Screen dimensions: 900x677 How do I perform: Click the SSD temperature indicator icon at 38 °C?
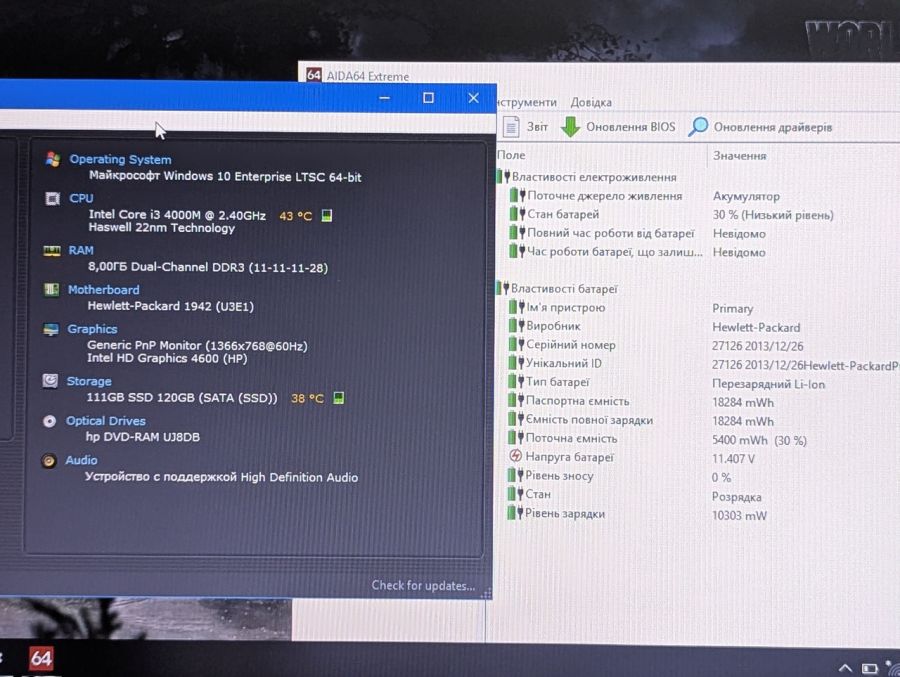(339, 397)
